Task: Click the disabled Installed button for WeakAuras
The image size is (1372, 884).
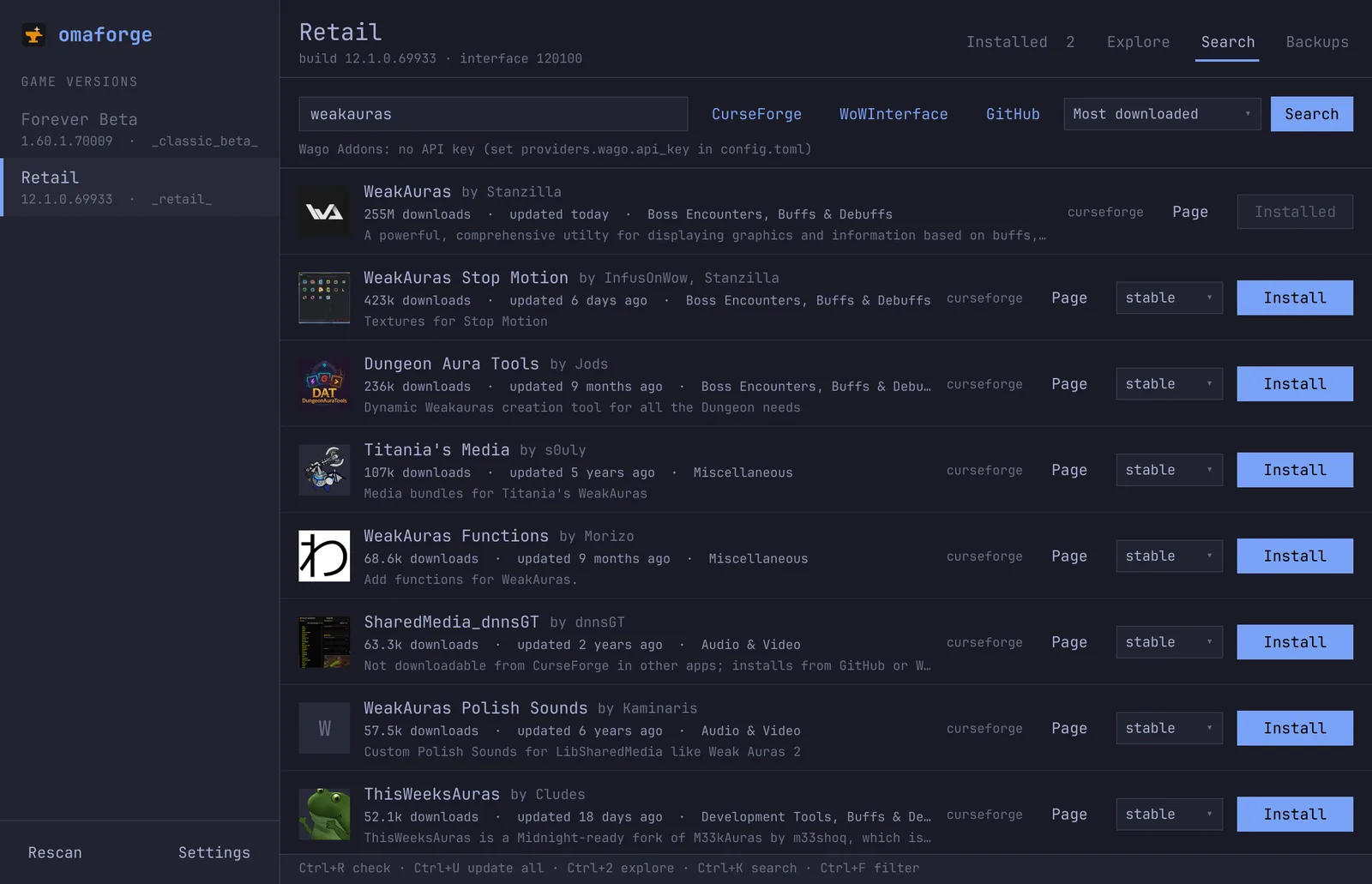Action: tap(1295, 212)
